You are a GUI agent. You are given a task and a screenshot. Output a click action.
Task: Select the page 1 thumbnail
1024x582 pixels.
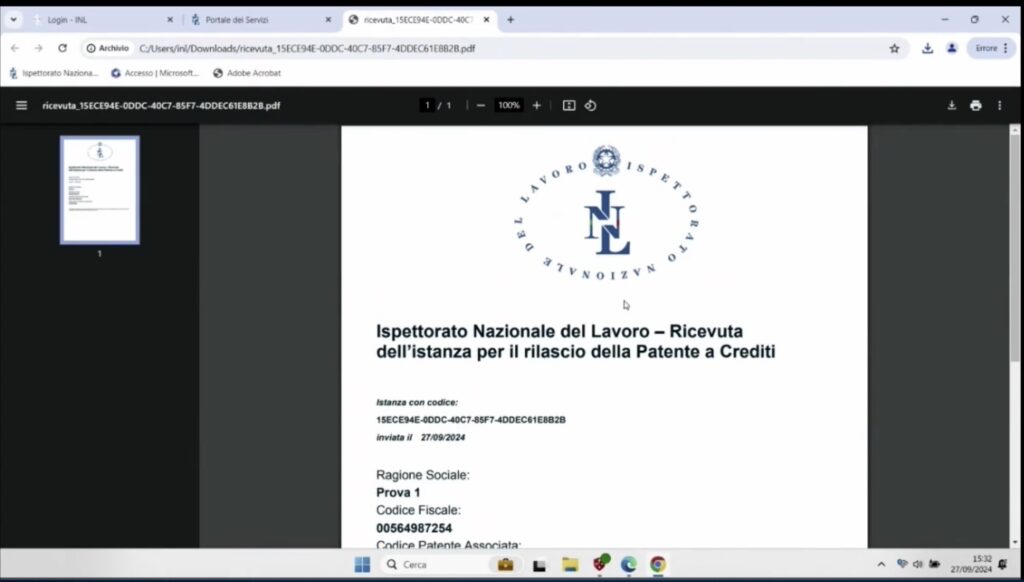point(100,190)
